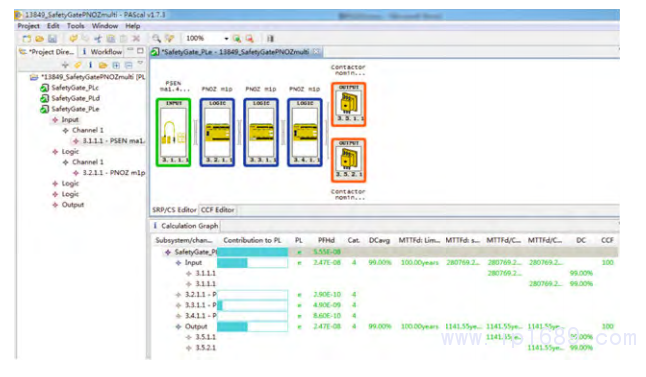Click the PFHd column header
The width and height of the screenshot is (646, 377).
click(x=326, y=240)
